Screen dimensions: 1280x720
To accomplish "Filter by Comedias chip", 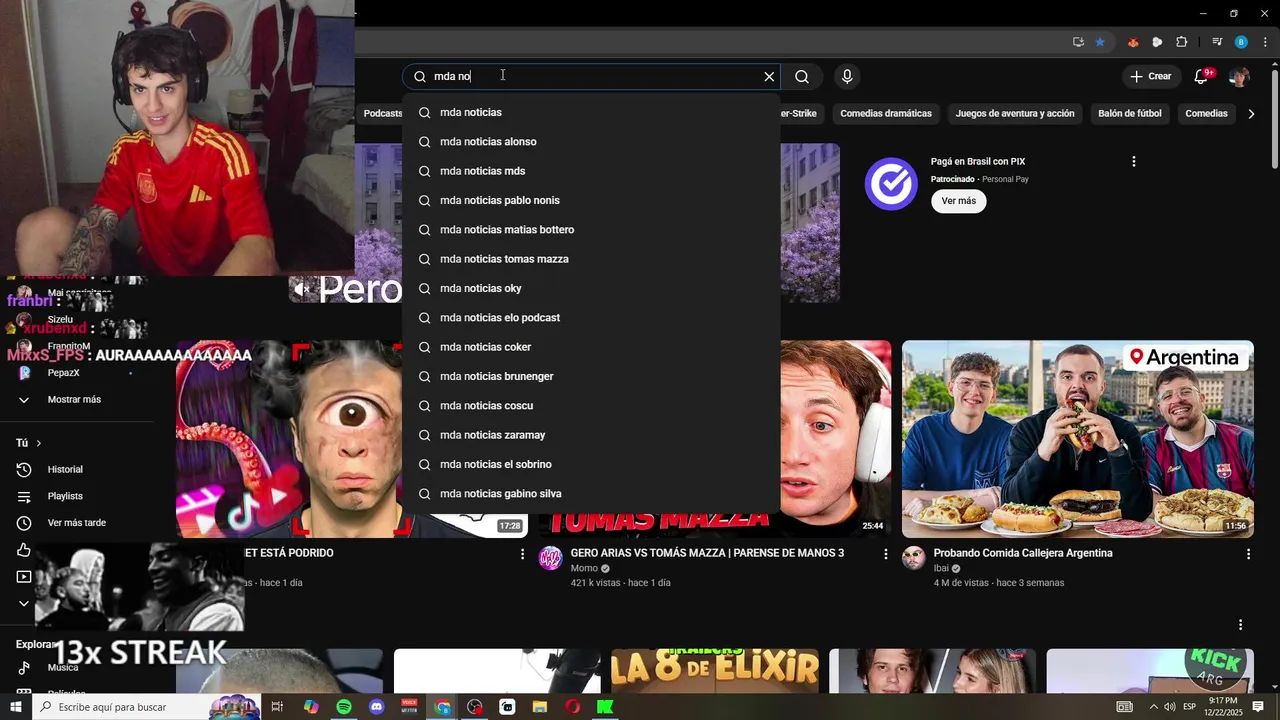I will [1206, 114].
